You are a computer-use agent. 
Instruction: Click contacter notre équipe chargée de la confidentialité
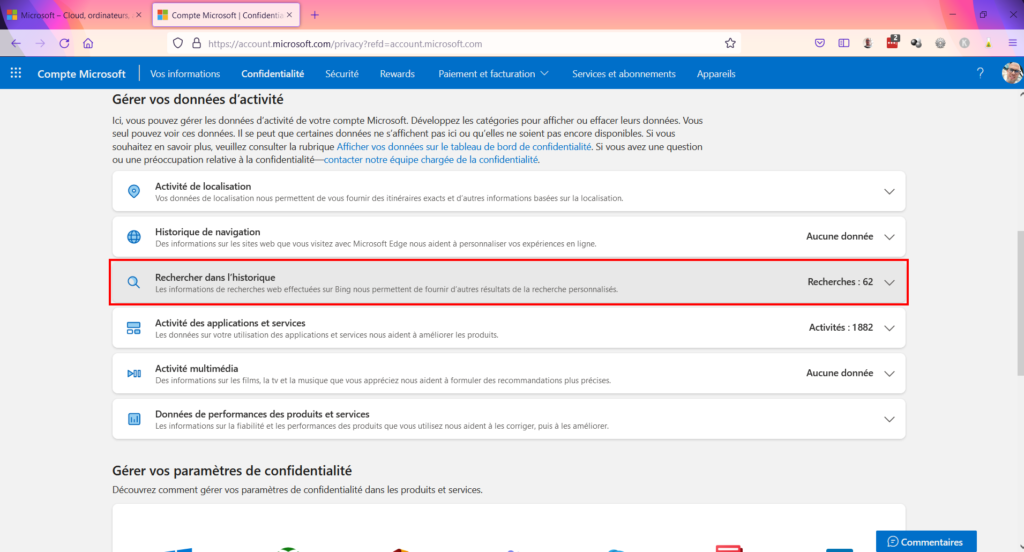pyautogui.click(x=431, y=159)
